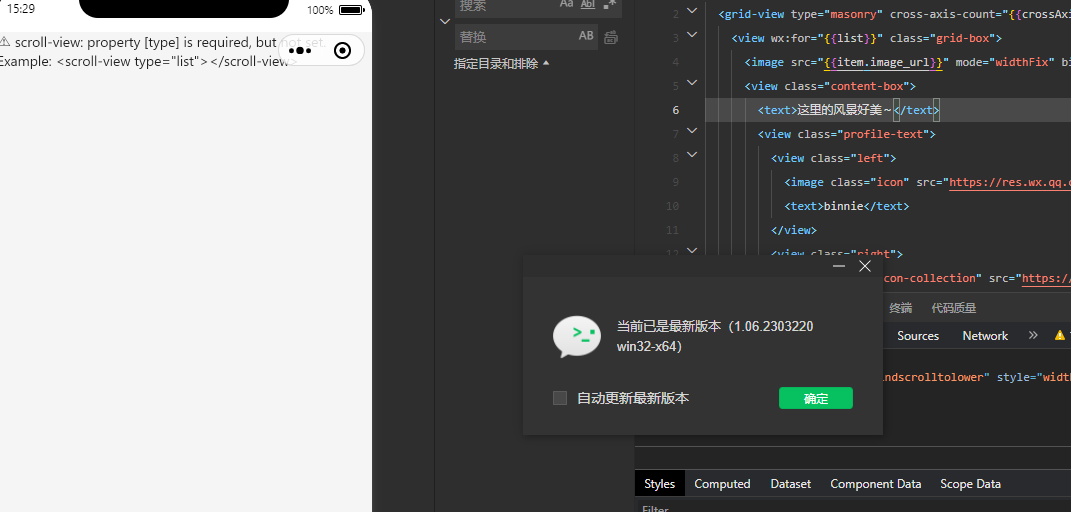Check 自动更新最新版本 checkbox
Image resolution: width=1071 pixels, height=512 pixels.
(560, 398)
